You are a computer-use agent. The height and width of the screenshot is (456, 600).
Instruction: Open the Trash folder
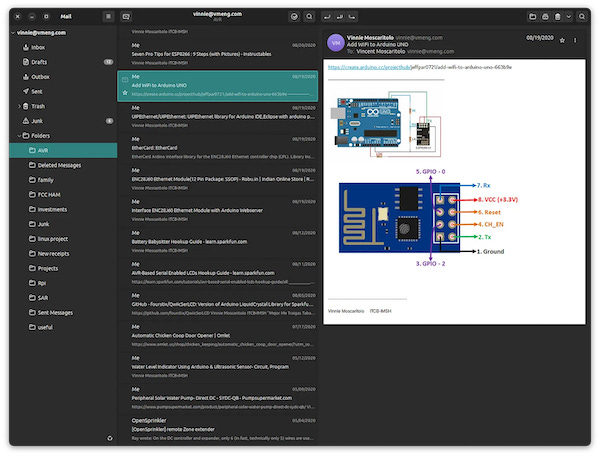[63, 106]
